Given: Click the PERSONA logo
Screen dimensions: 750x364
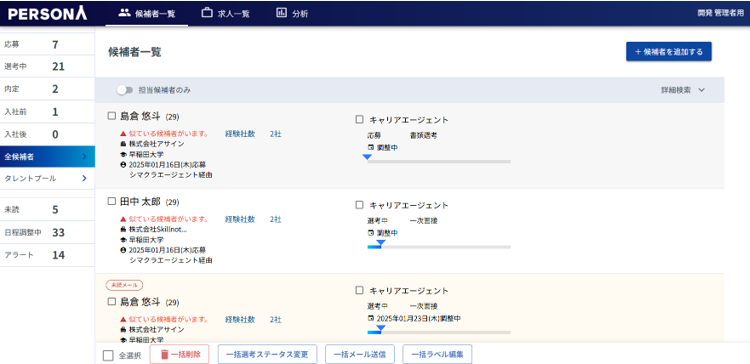Looking at the screenshot, I should tap(47, 13).
